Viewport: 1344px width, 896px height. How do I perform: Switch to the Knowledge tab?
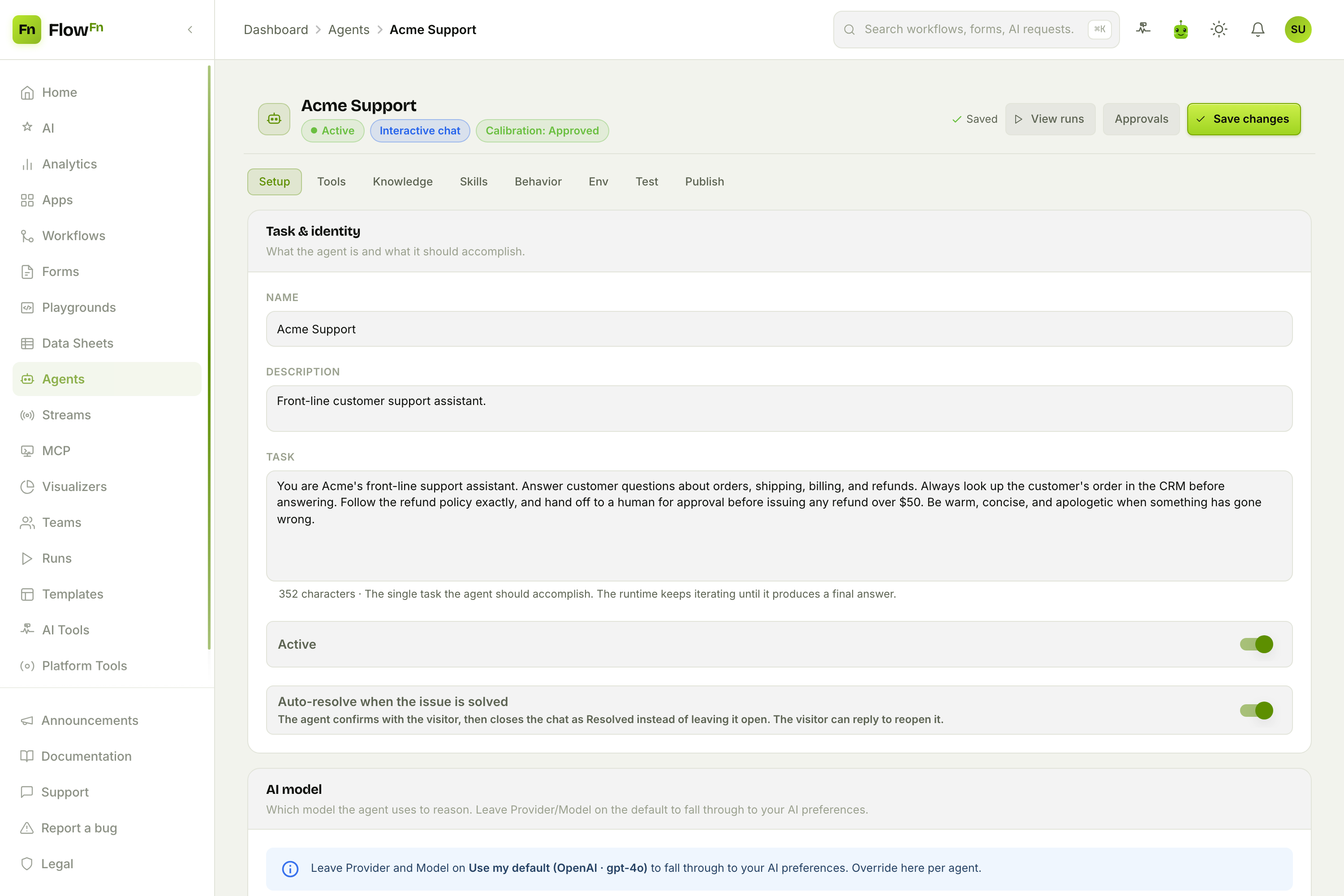point(403,182)
